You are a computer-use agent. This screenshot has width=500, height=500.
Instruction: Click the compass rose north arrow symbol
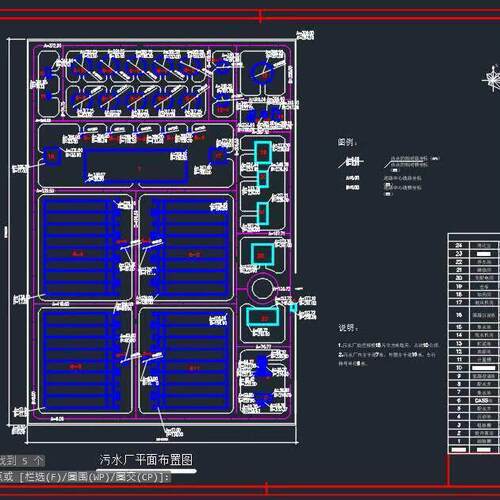[492, 79]
